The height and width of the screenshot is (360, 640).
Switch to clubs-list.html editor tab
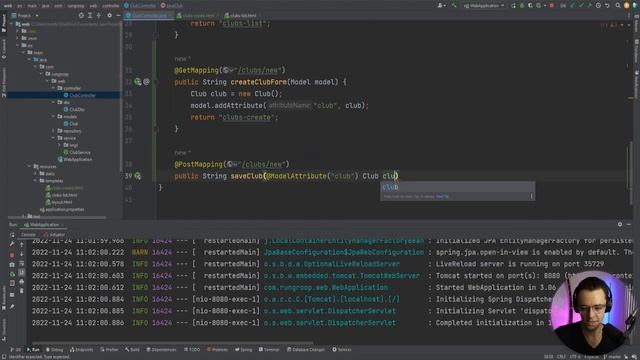(242, 16)
